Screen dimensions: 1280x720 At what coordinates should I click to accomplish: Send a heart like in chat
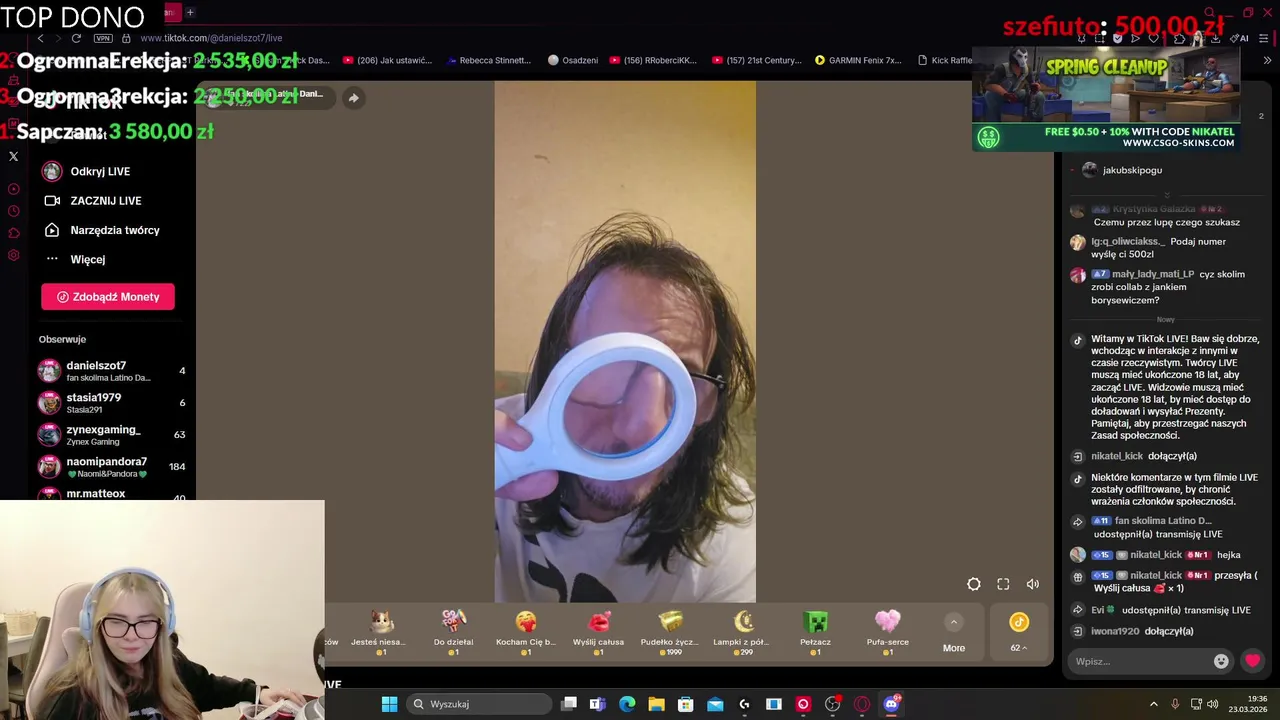click(x=1252, y=661)
